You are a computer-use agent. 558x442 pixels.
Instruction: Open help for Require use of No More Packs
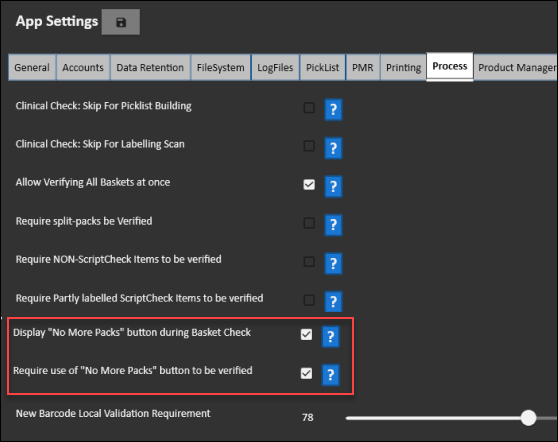pos(331,375)
